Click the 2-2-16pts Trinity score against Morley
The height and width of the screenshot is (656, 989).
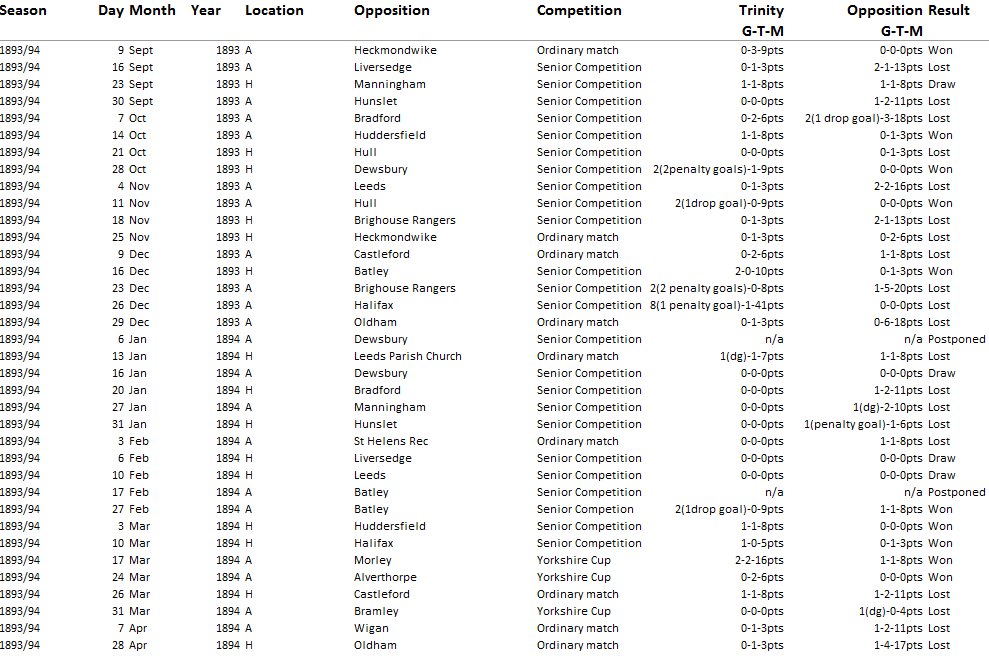pos(759,561)
